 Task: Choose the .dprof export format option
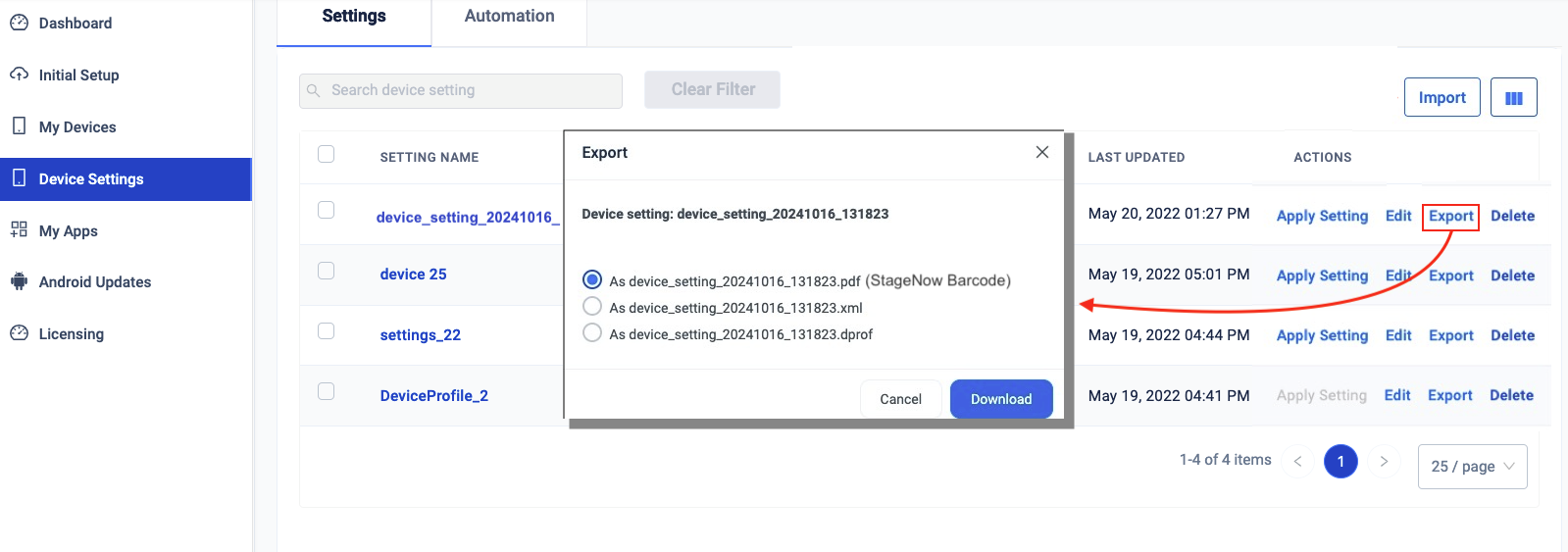coord(592,333)
